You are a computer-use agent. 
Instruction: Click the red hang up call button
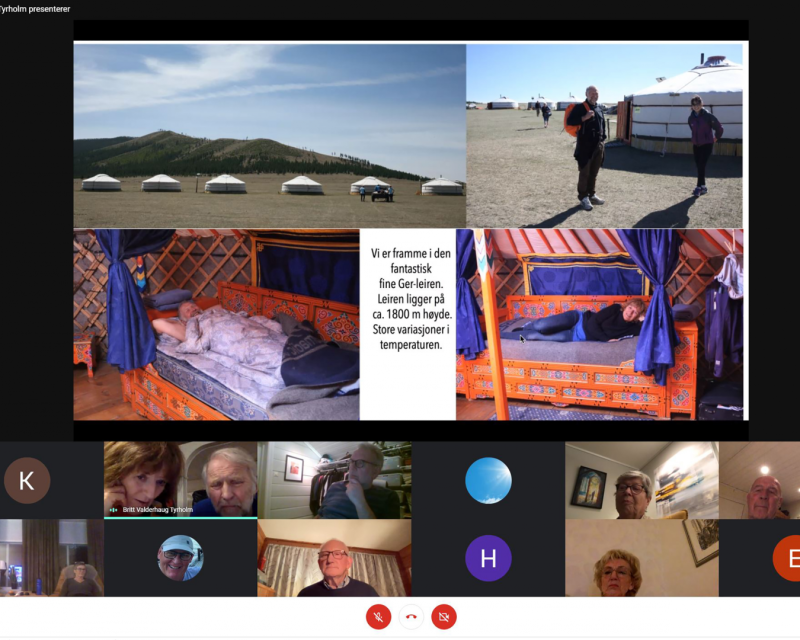click(411, 617)
